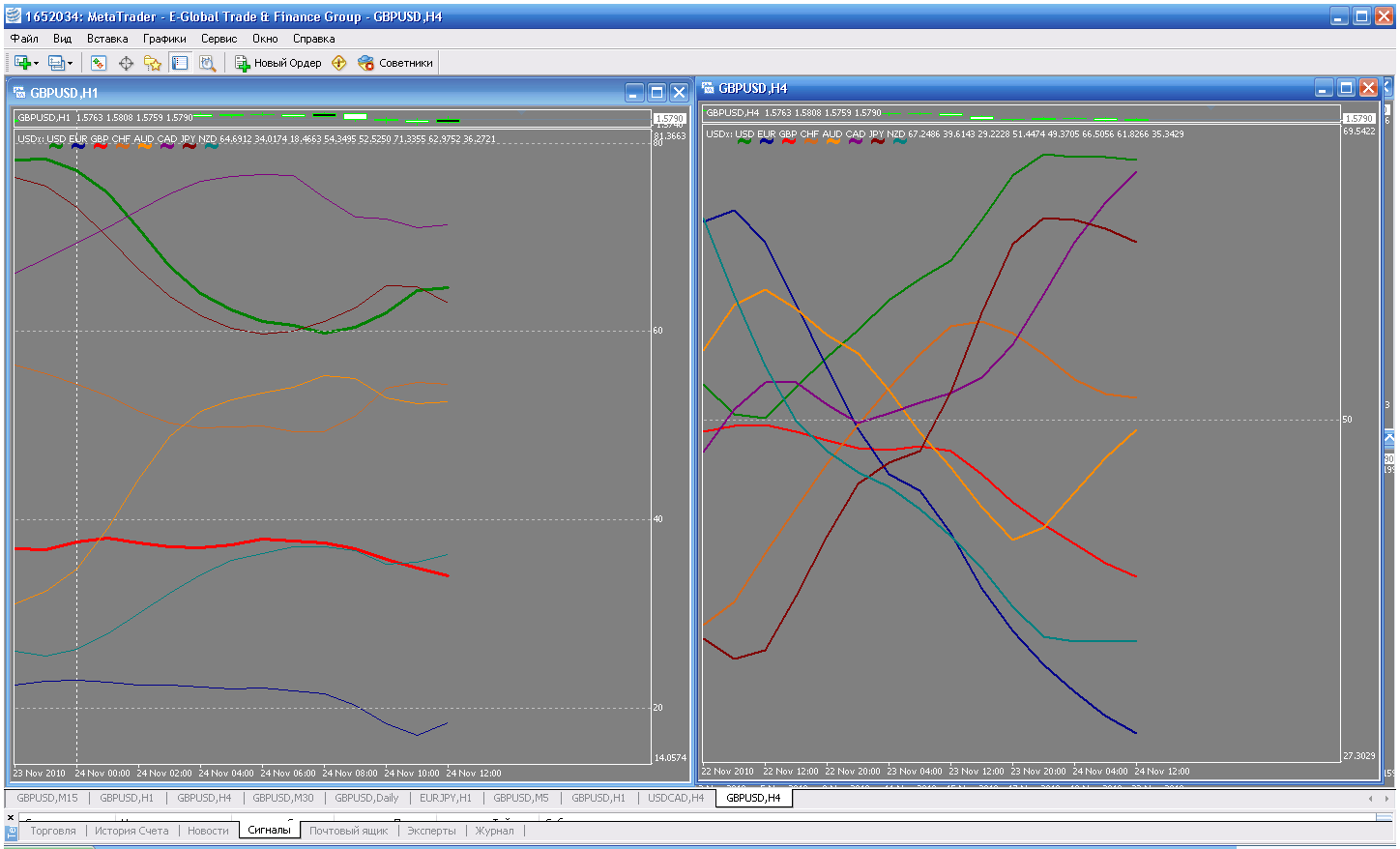Expand the new chart dropdown arrow
The image size is (1400, 849).
tap(37, 63)
